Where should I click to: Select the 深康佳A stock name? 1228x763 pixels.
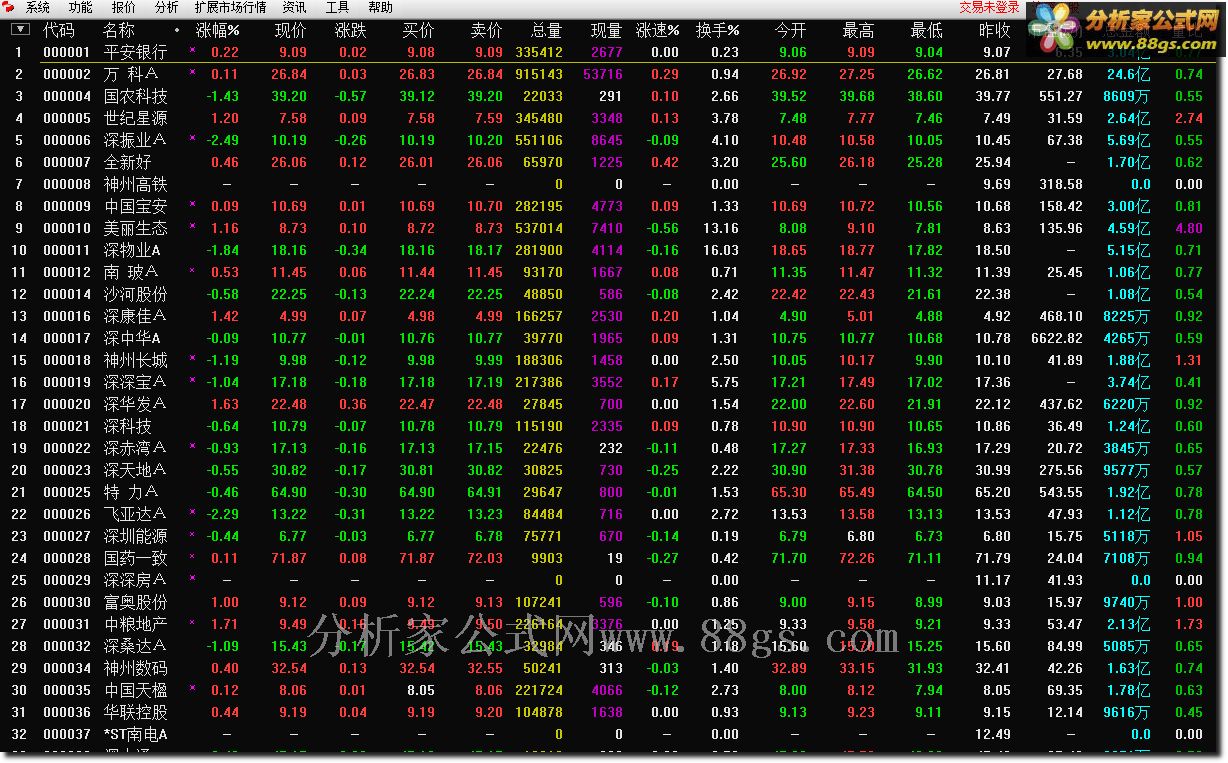[x=135, y=316]
